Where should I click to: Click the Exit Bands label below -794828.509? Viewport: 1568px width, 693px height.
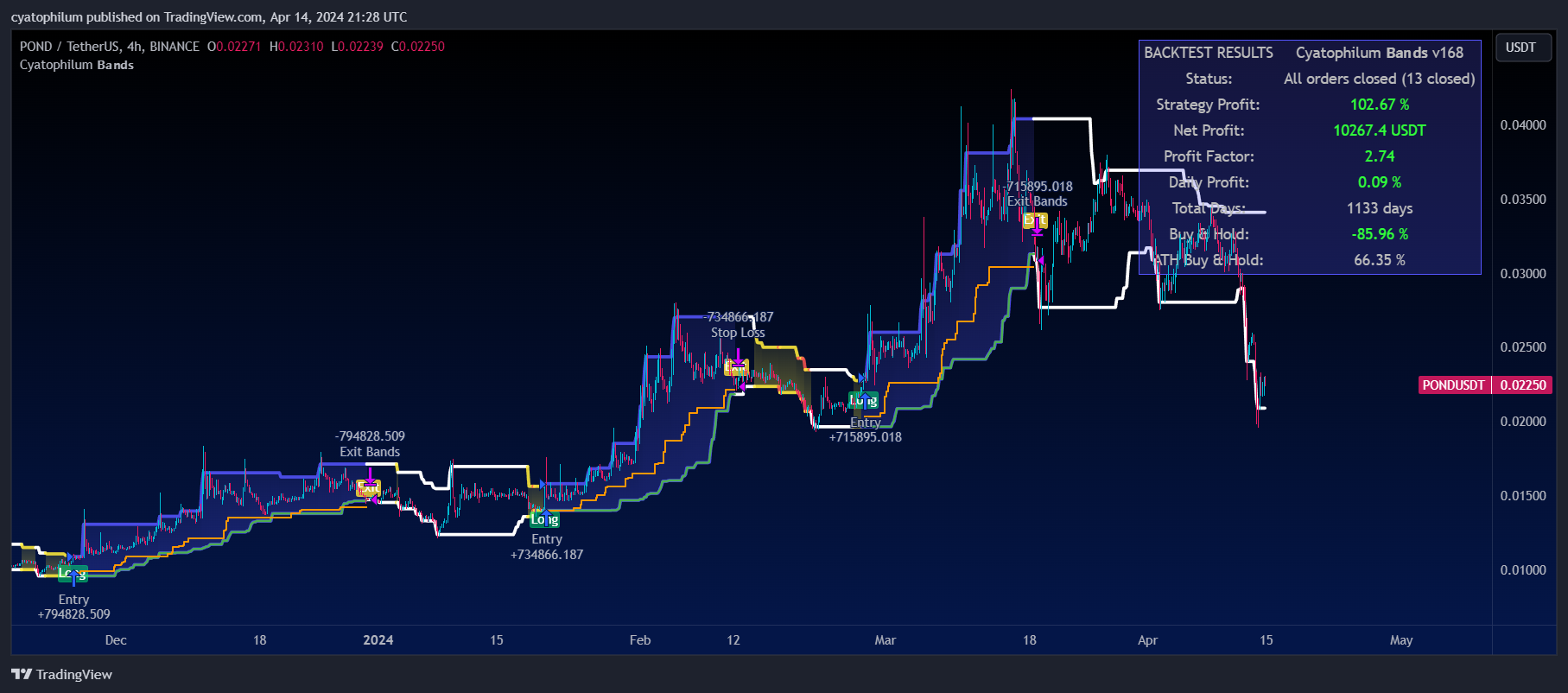pyautogui.click(x=370, y=452)
